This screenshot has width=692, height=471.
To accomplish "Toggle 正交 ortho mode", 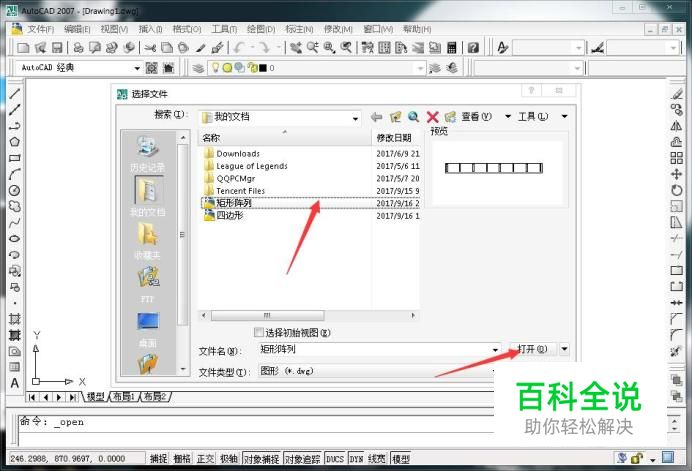I will tap(205, 459).
